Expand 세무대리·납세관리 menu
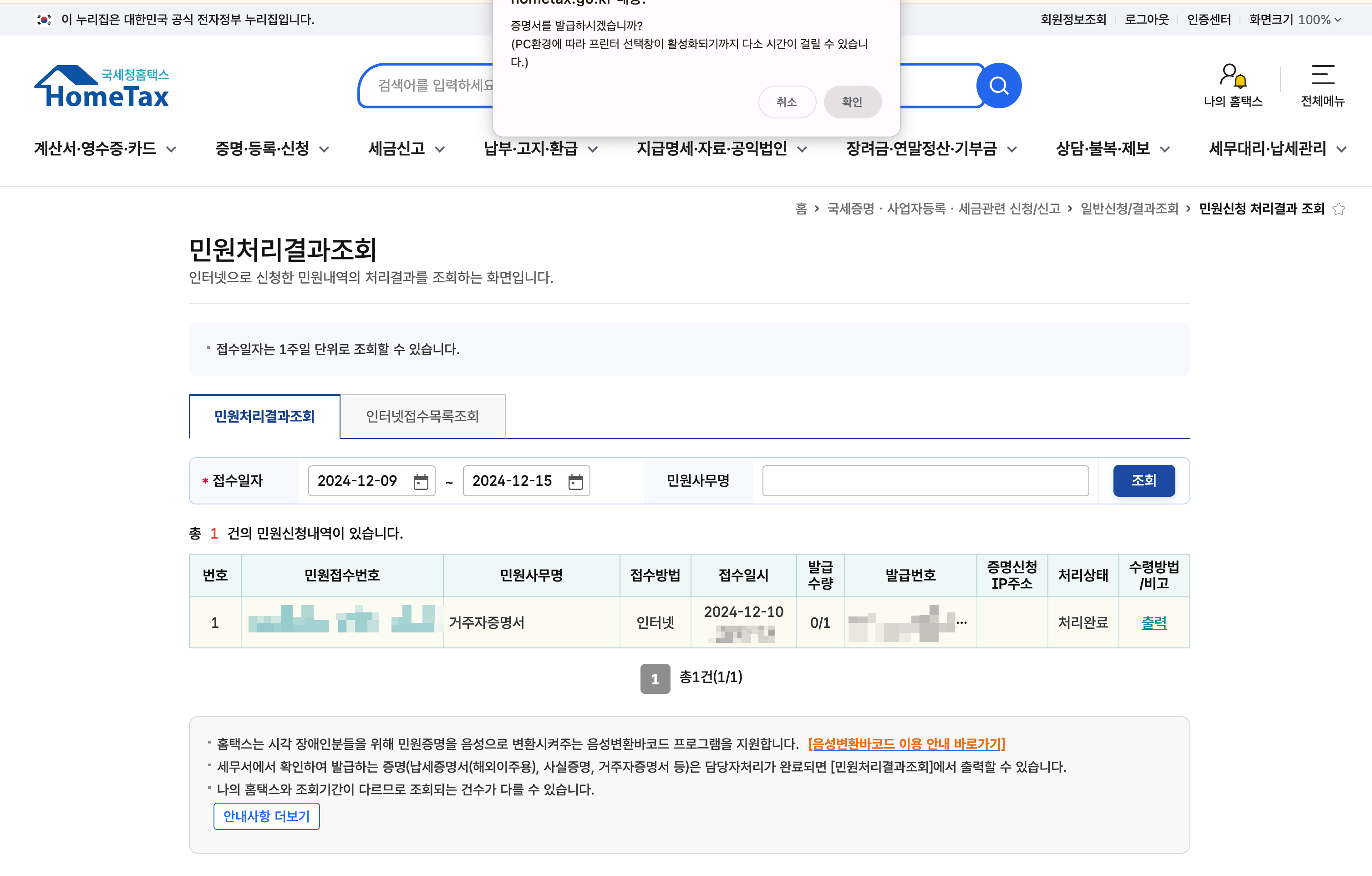1372x876 pixels. (1277, 149)
